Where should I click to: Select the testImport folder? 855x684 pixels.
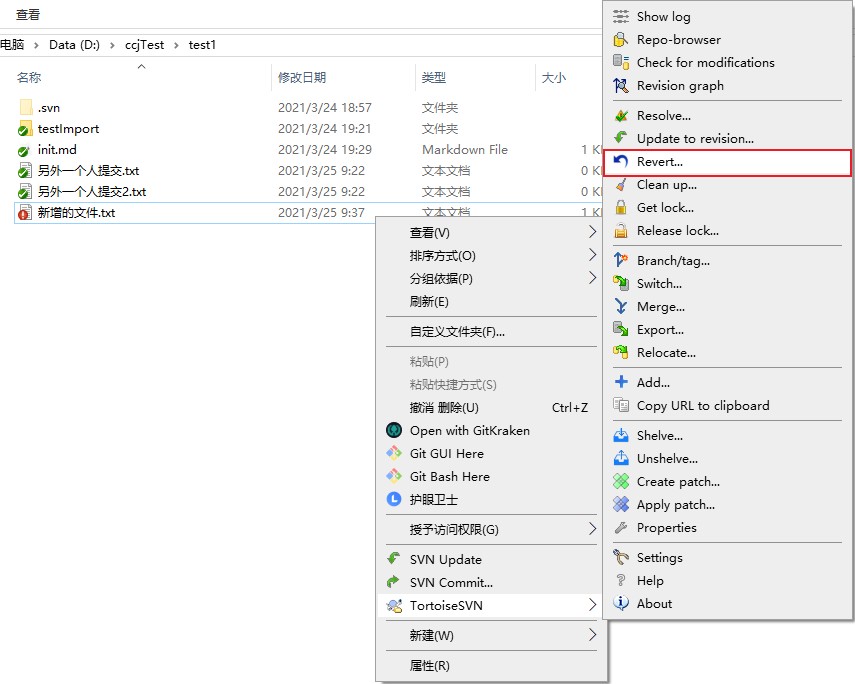[x=68, y=129]
